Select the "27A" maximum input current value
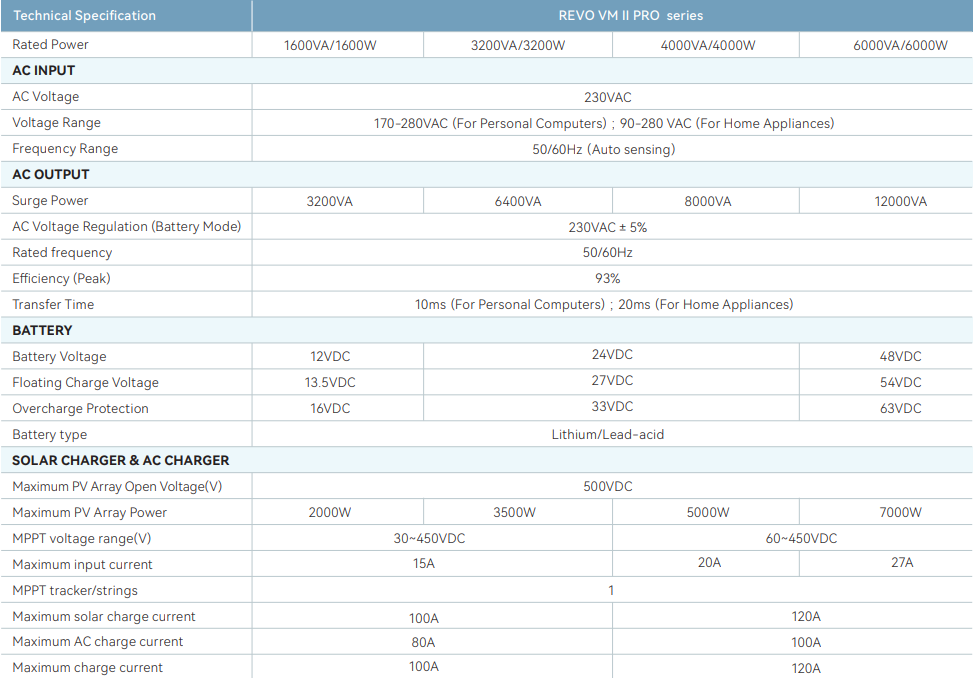 902,563
